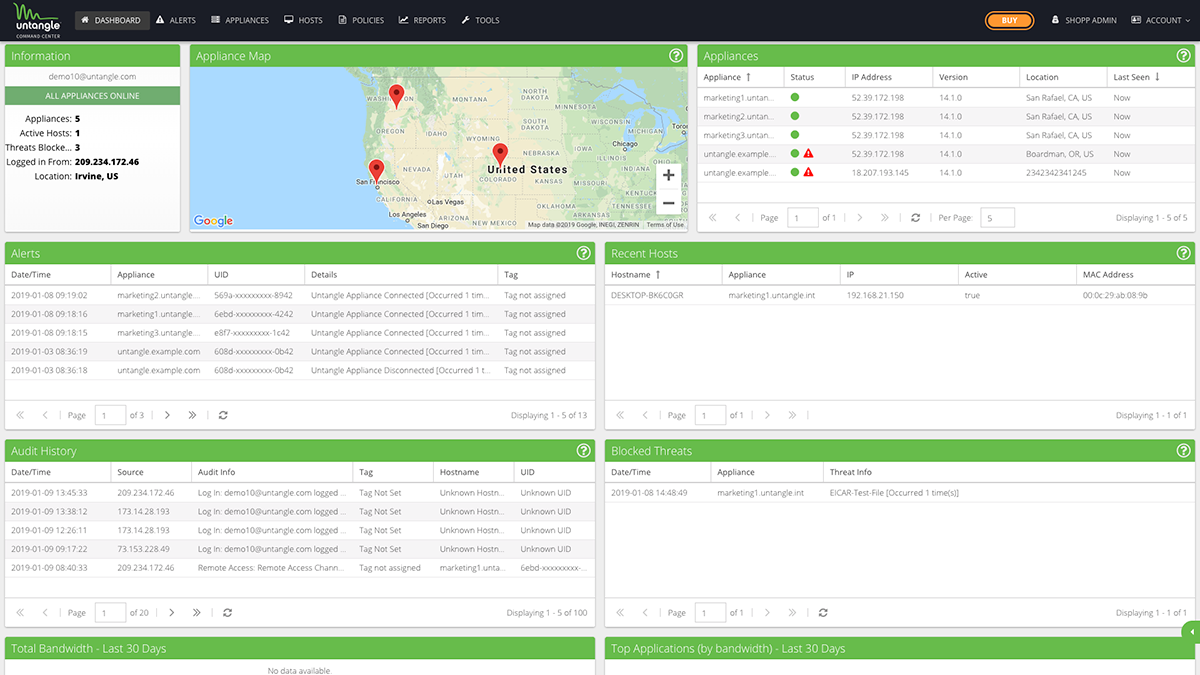The image size is (1200, 675).
Task: Select marketing1.untangle appliance row in Appliances
Action: (945, 98)
